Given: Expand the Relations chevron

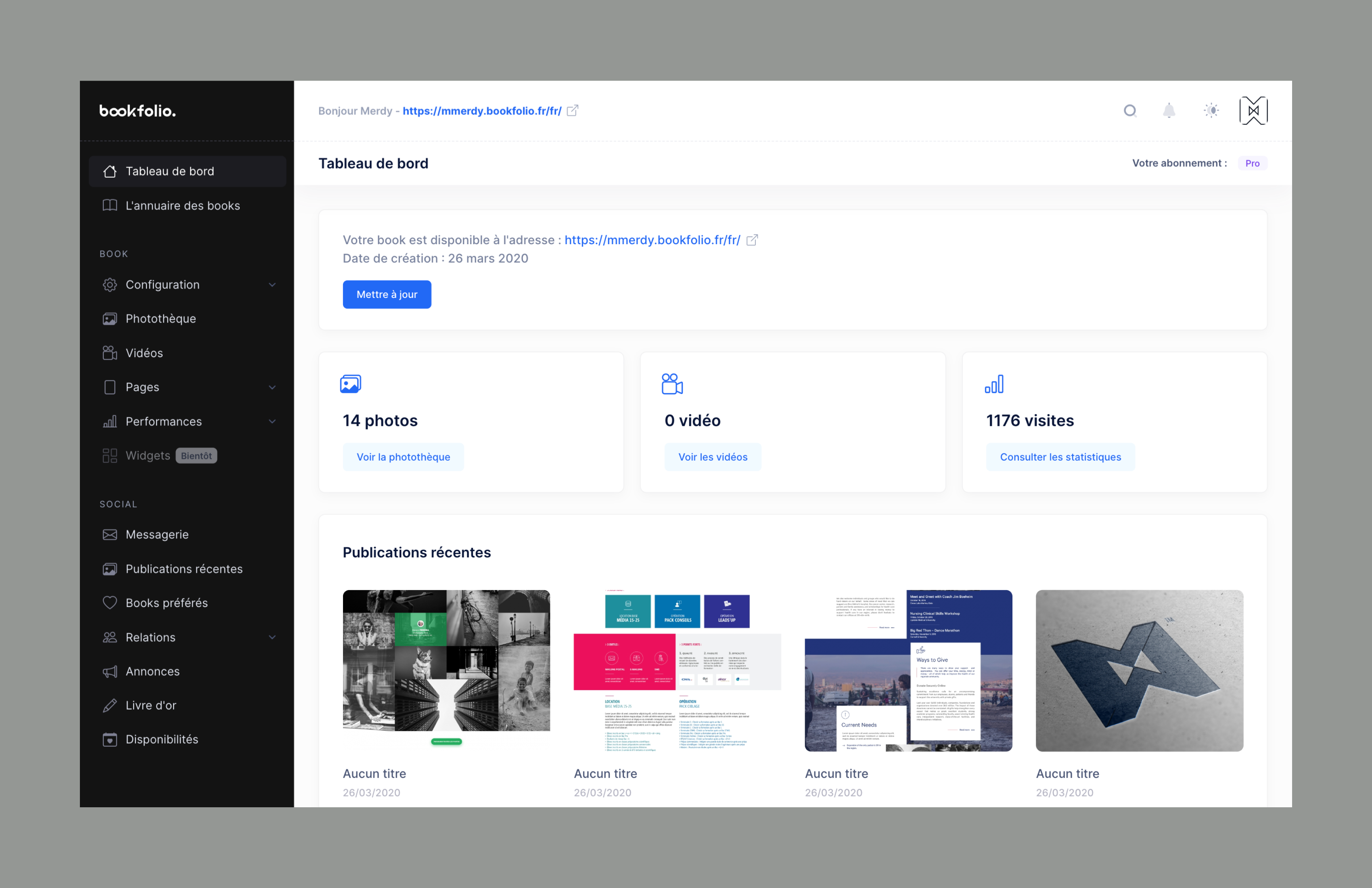Looking at the screenshot, I should pyautogui.click(x=272, y=637).
